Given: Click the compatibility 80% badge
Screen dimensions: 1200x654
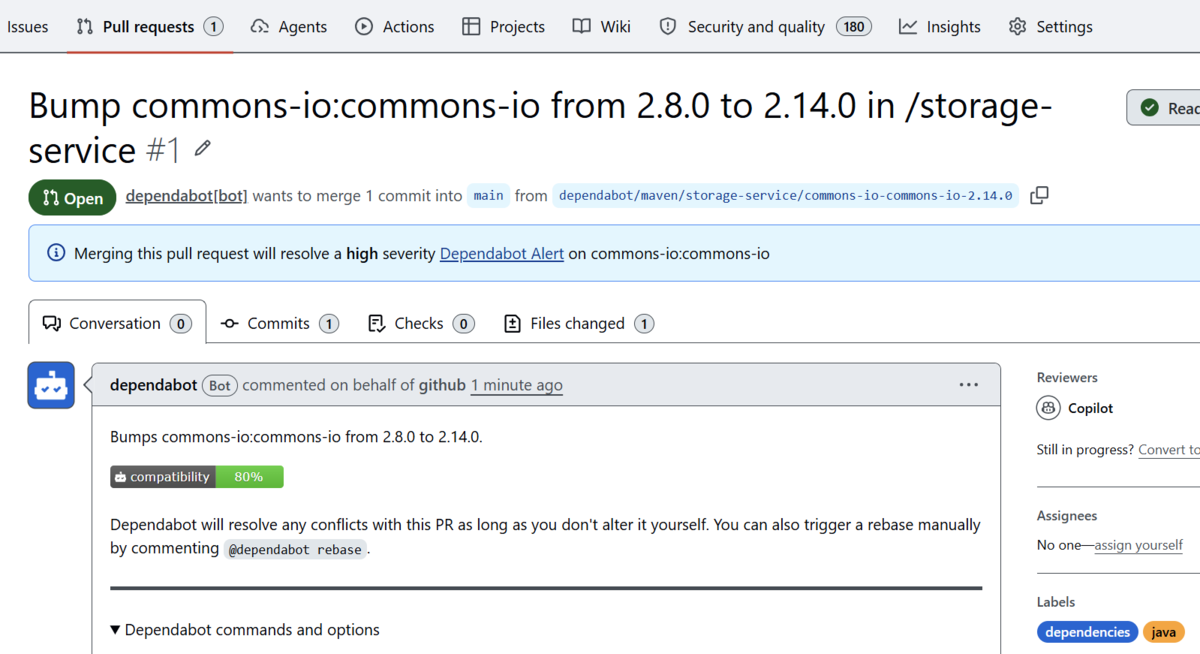Looking at the screenshot, I should 197,477.
